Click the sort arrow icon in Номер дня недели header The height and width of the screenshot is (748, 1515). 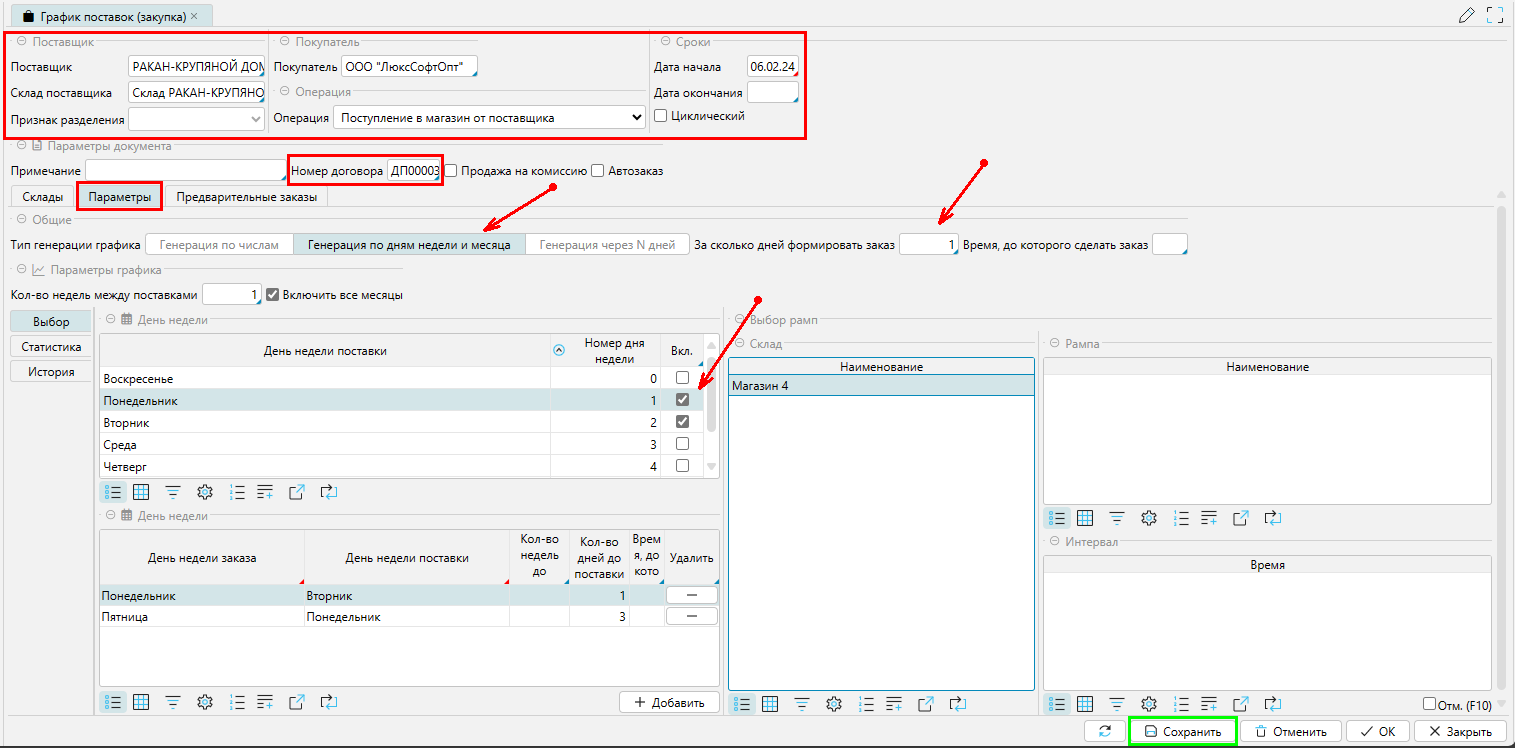[x=559, y=350]
